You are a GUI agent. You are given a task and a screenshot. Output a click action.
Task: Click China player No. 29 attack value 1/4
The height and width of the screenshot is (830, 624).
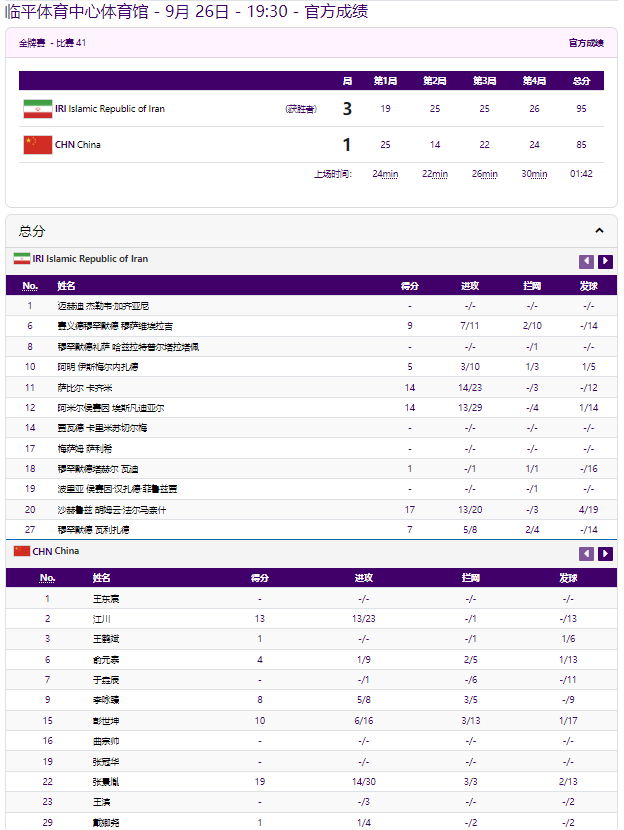[x=364, y=822]
